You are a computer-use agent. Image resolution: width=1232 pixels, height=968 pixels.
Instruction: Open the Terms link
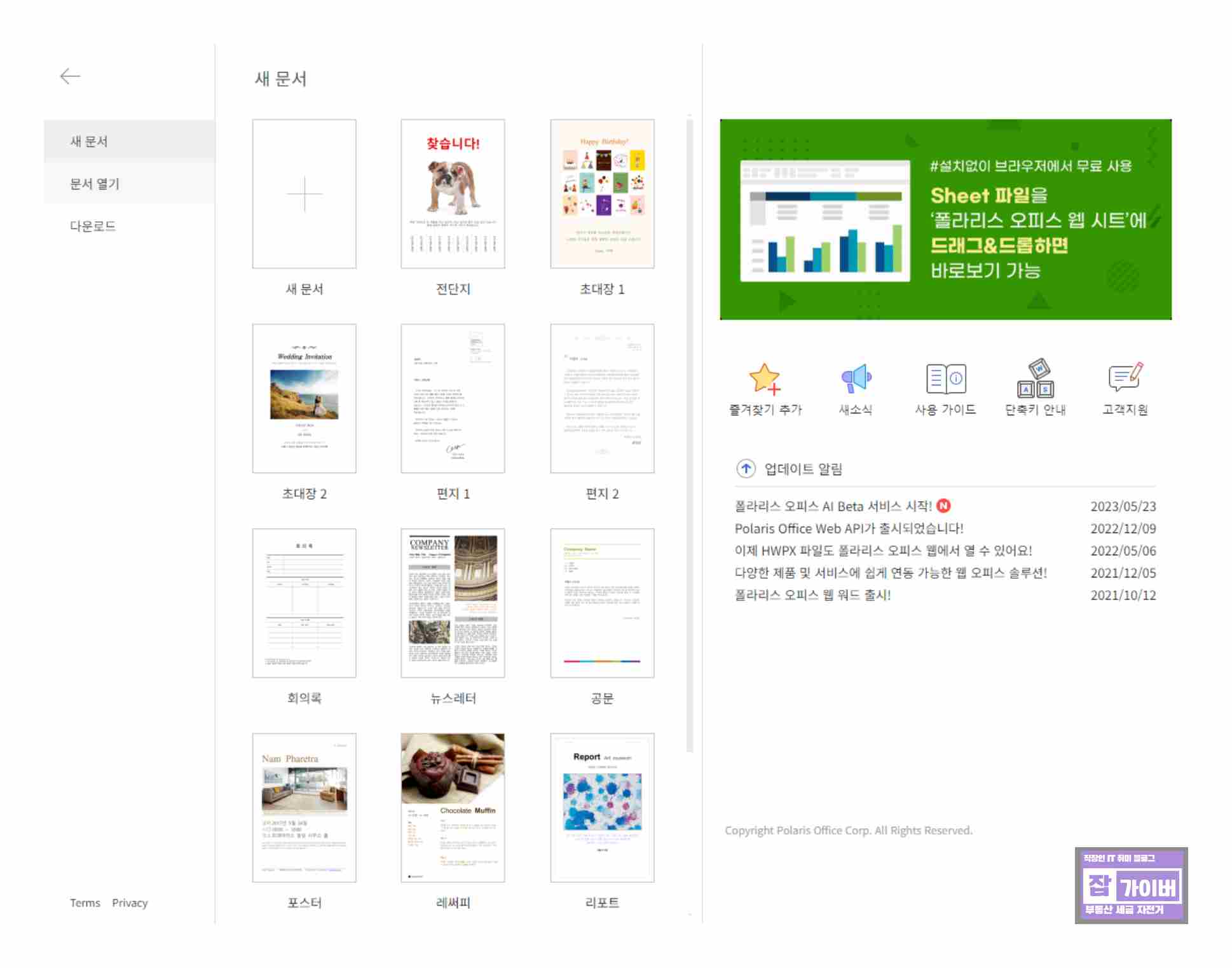point(85,903)
